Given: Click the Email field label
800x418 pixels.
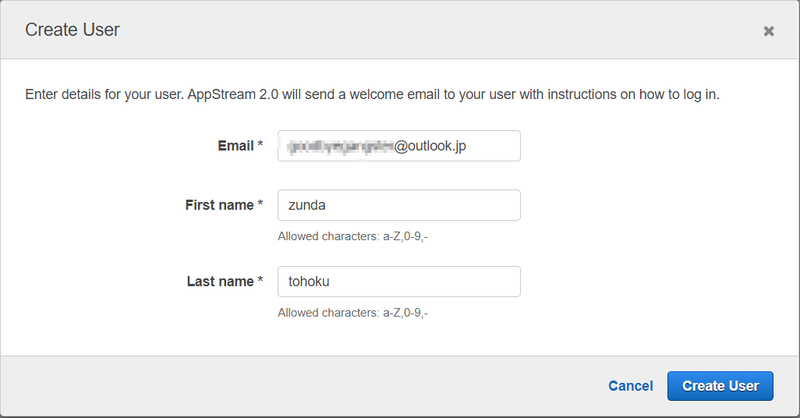Looking at the screenshot, I should [235, 146].
